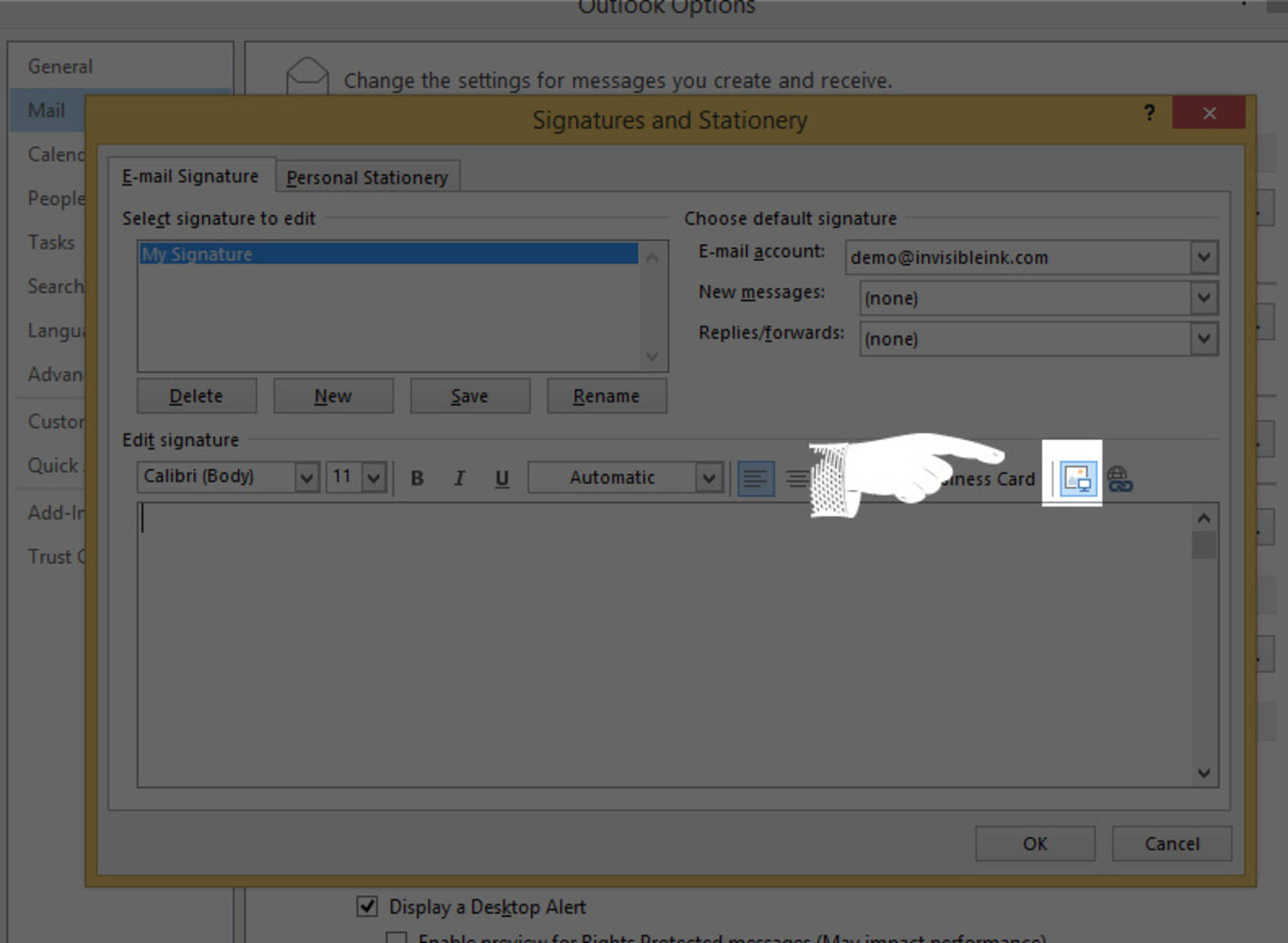The height and width of the screenshot is (943, 1288).
Task: Select Mail in Outlook Options sidebar
Action: pos(46,111)
